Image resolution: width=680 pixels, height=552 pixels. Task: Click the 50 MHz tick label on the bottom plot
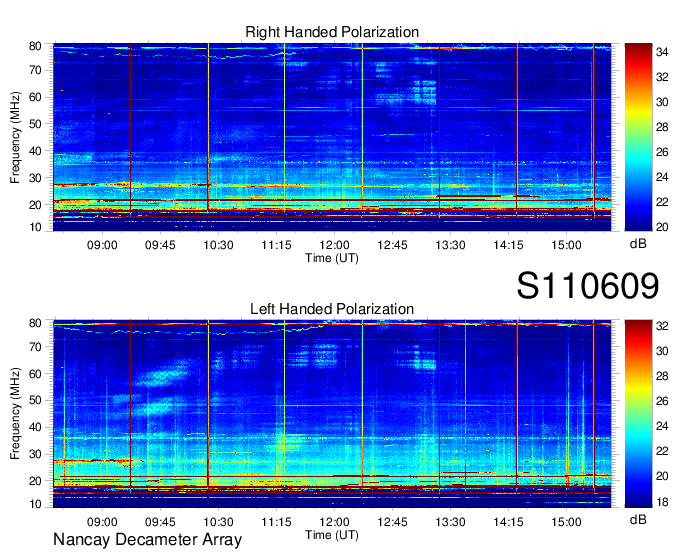pyautogui.click(x=35, y=401)
